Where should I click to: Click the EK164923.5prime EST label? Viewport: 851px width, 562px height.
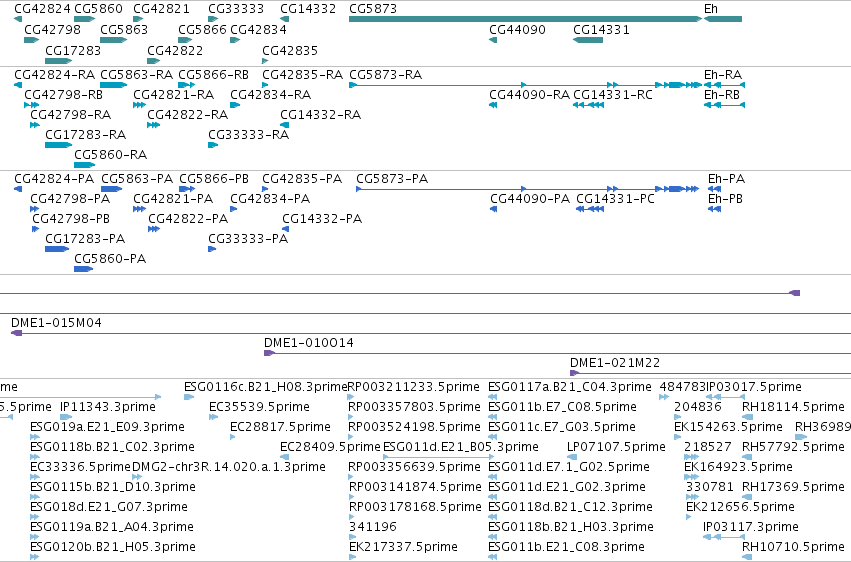[738, 467]
